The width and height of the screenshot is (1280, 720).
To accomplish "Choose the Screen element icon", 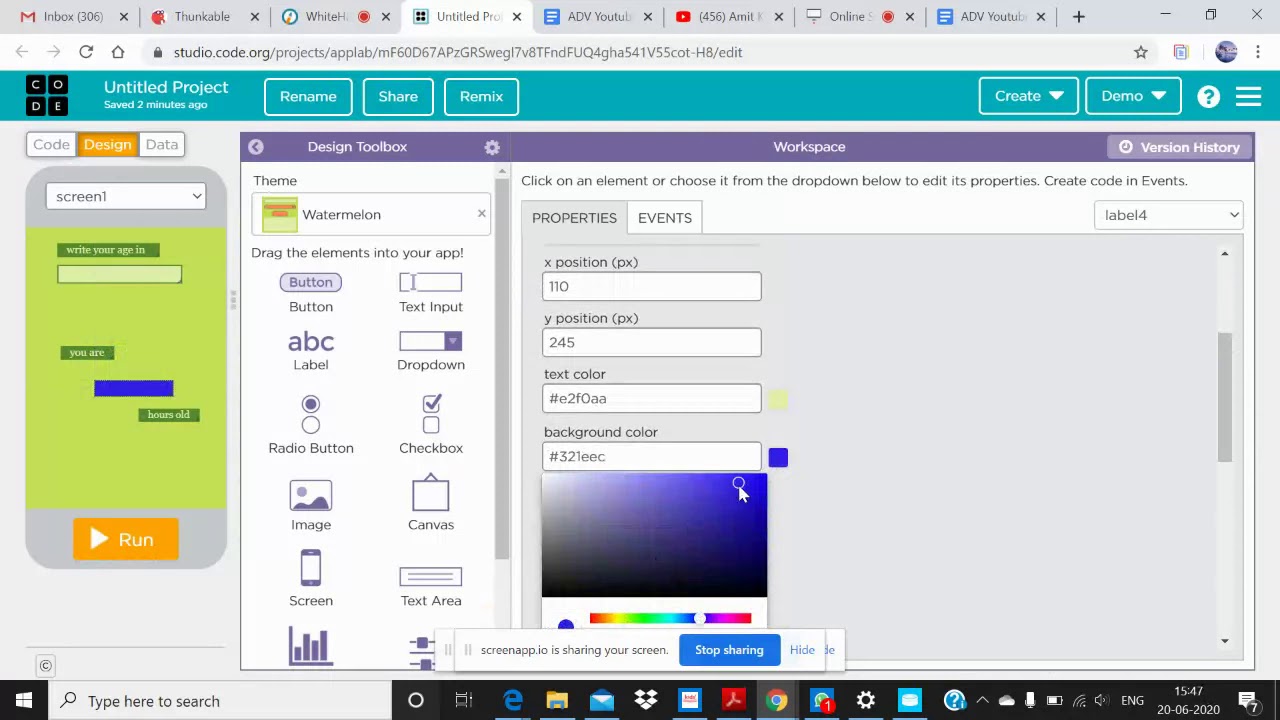I will (x=311, y=568).
